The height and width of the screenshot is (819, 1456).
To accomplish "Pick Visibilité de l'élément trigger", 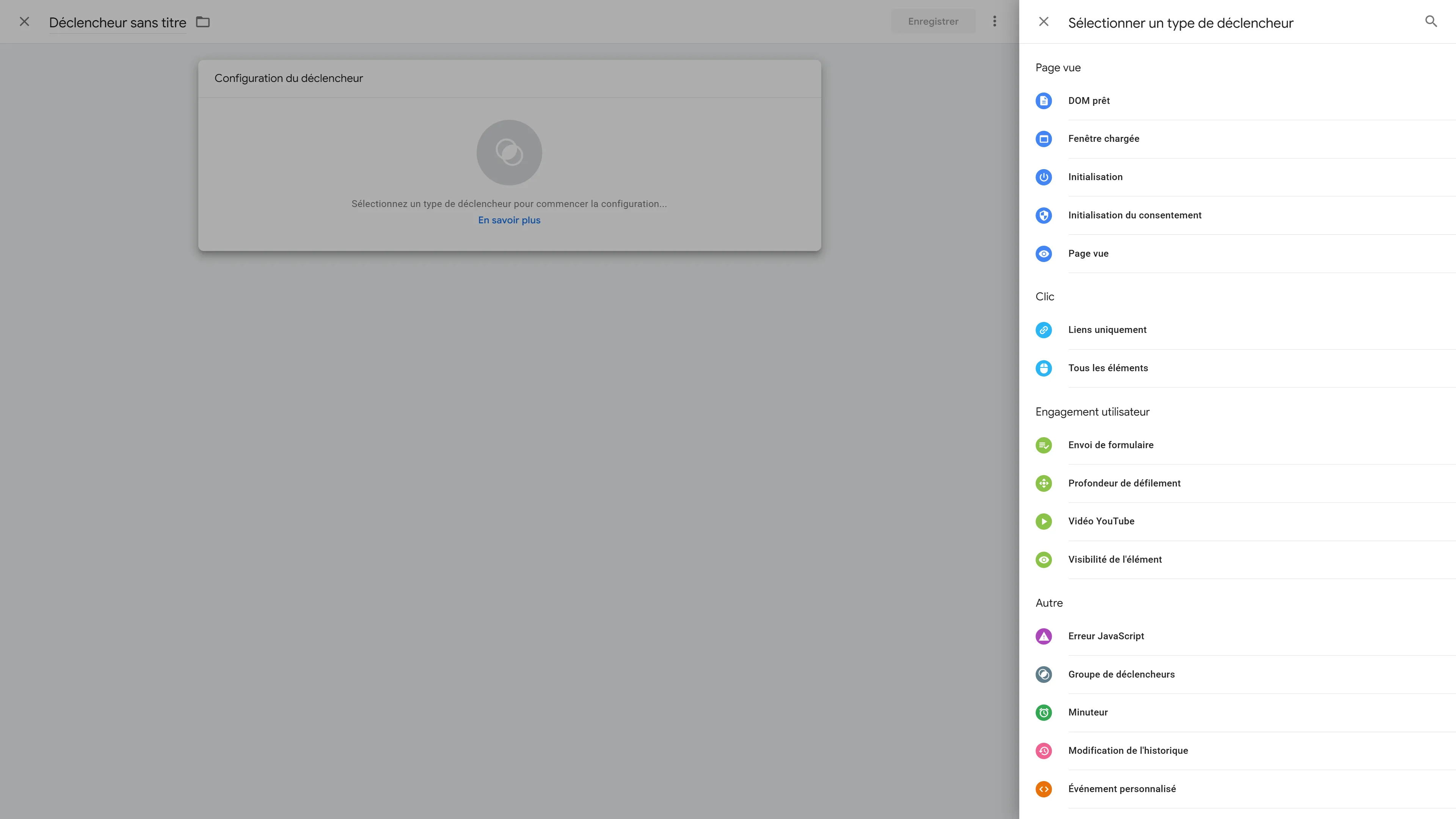I will pyautogui.click(x=1245, y=560).
